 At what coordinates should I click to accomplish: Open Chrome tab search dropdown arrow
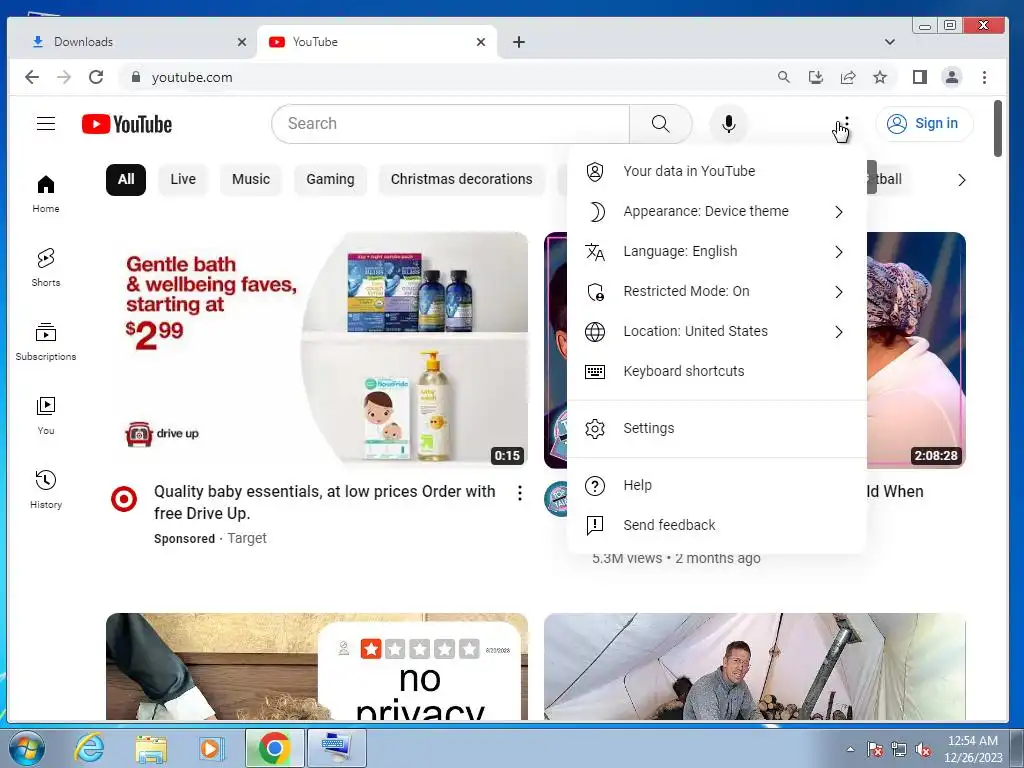click(x=889, y=42)
